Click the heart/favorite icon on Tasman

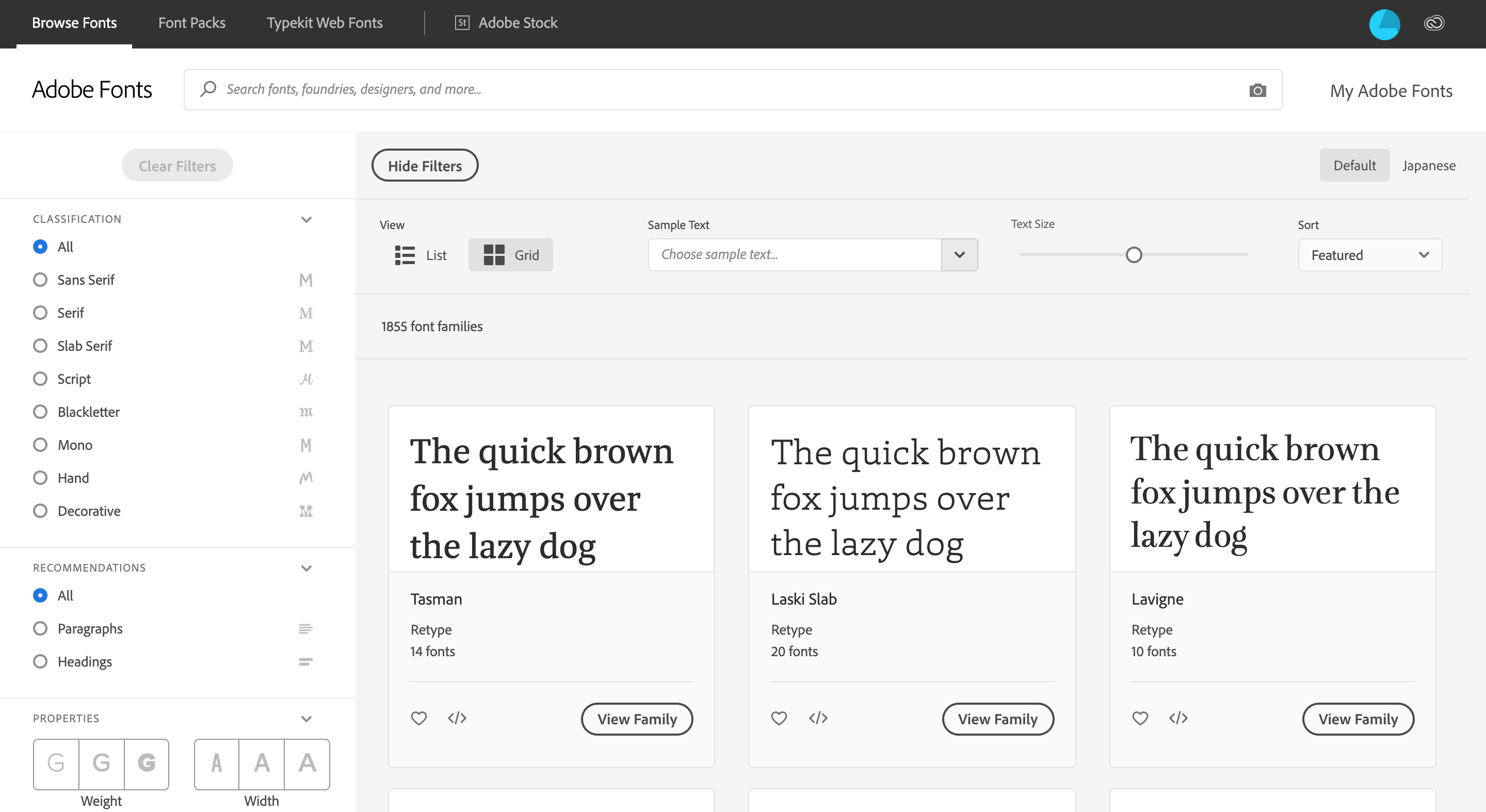coord(419,718)
